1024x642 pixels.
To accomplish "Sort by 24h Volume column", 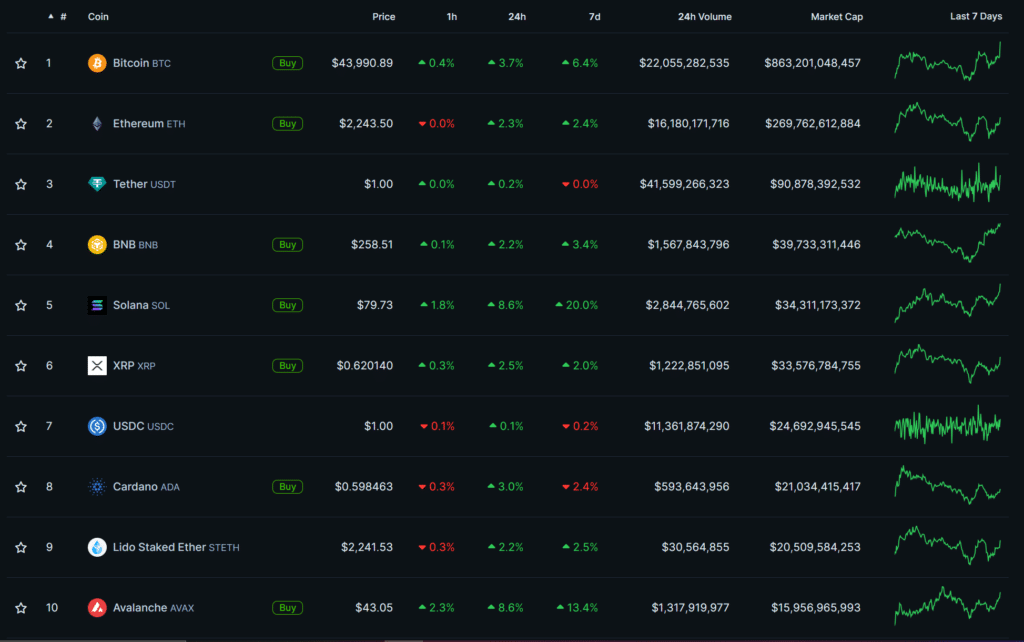I will click(705, 16).
